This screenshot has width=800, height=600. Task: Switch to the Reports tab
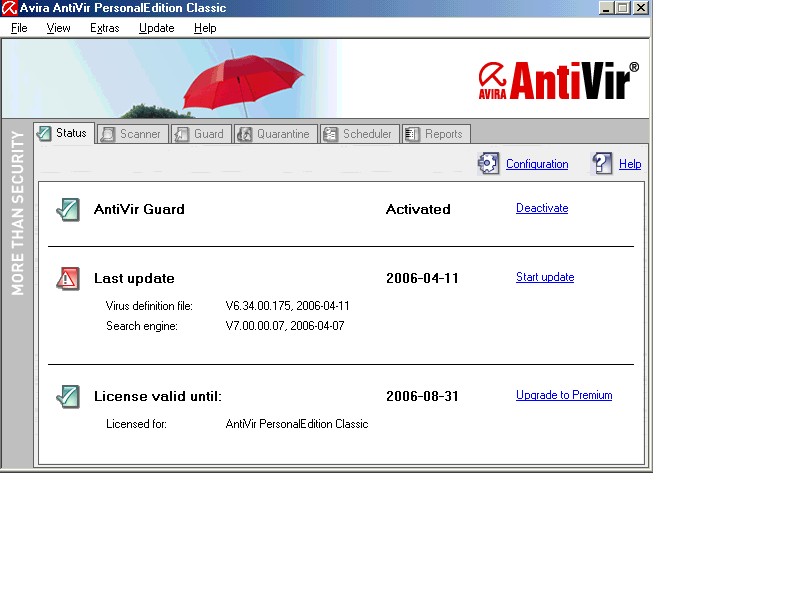pyautogui.click(x=436, y=134)
